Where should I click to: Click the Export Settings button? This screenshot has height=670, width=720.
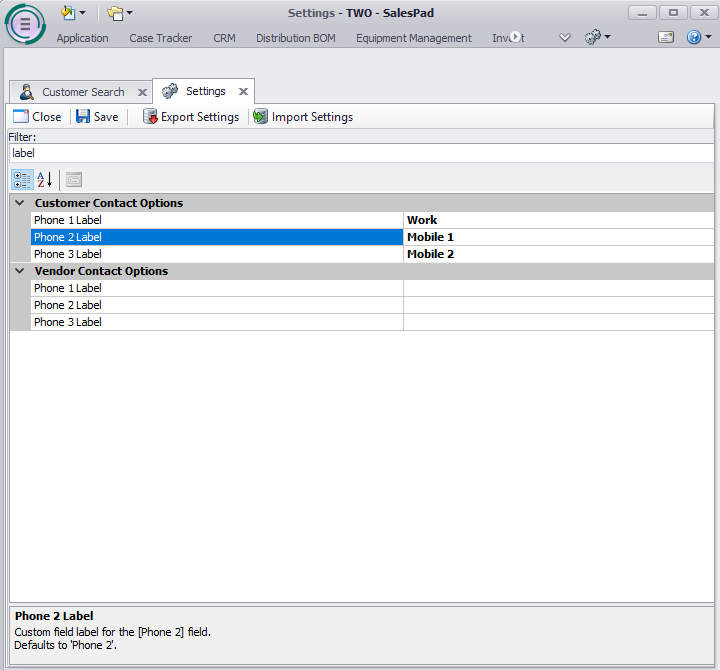(191, 117)
